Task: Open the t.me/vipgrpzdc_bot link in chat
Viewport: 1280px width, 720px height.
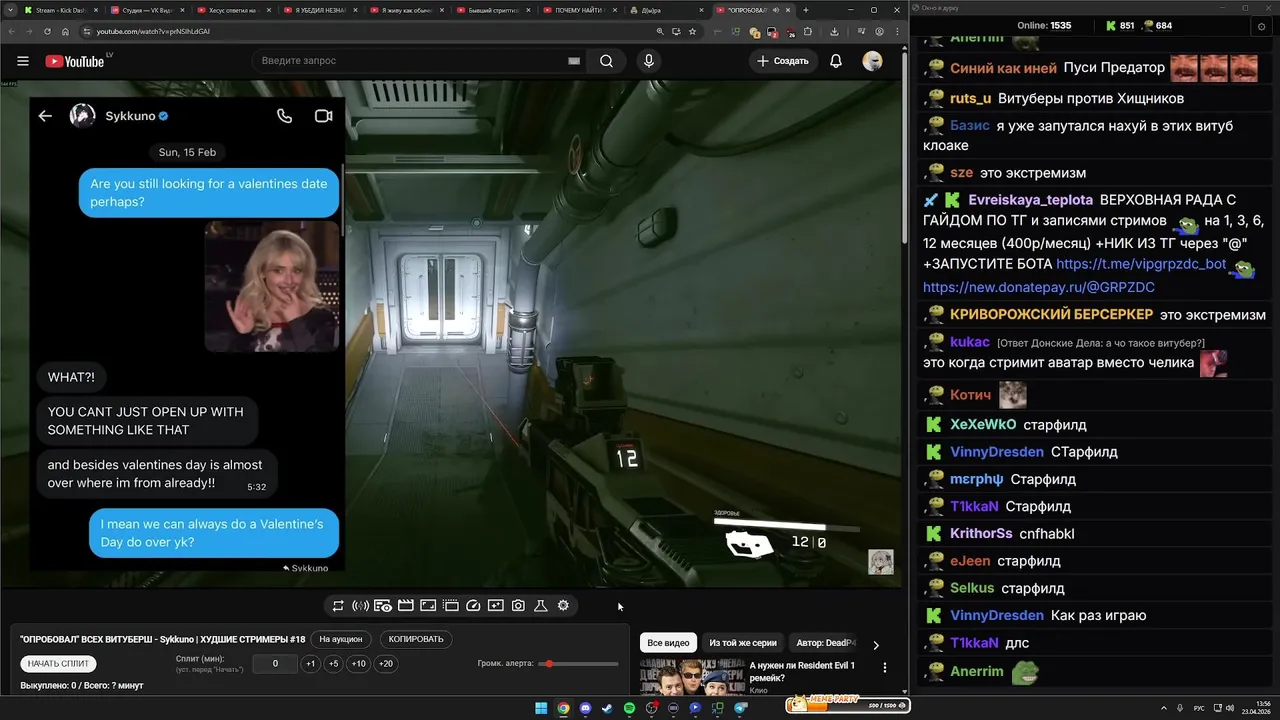Action: [1141, 264]
